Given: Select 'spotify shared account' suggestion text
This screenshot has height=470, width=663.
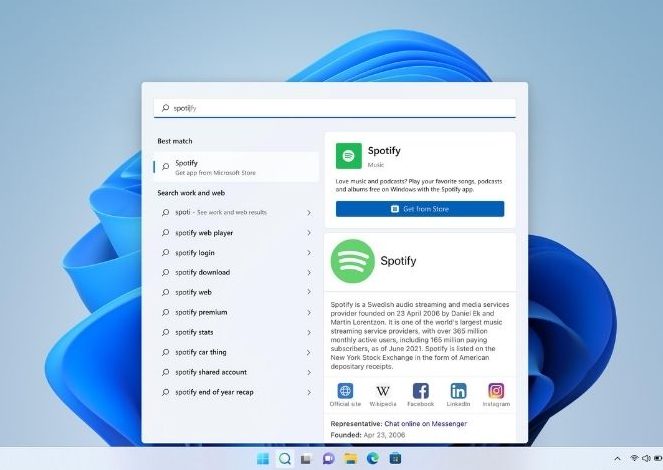Looking at the screenshot, I should pyautogui.click(x=211, y=372).
